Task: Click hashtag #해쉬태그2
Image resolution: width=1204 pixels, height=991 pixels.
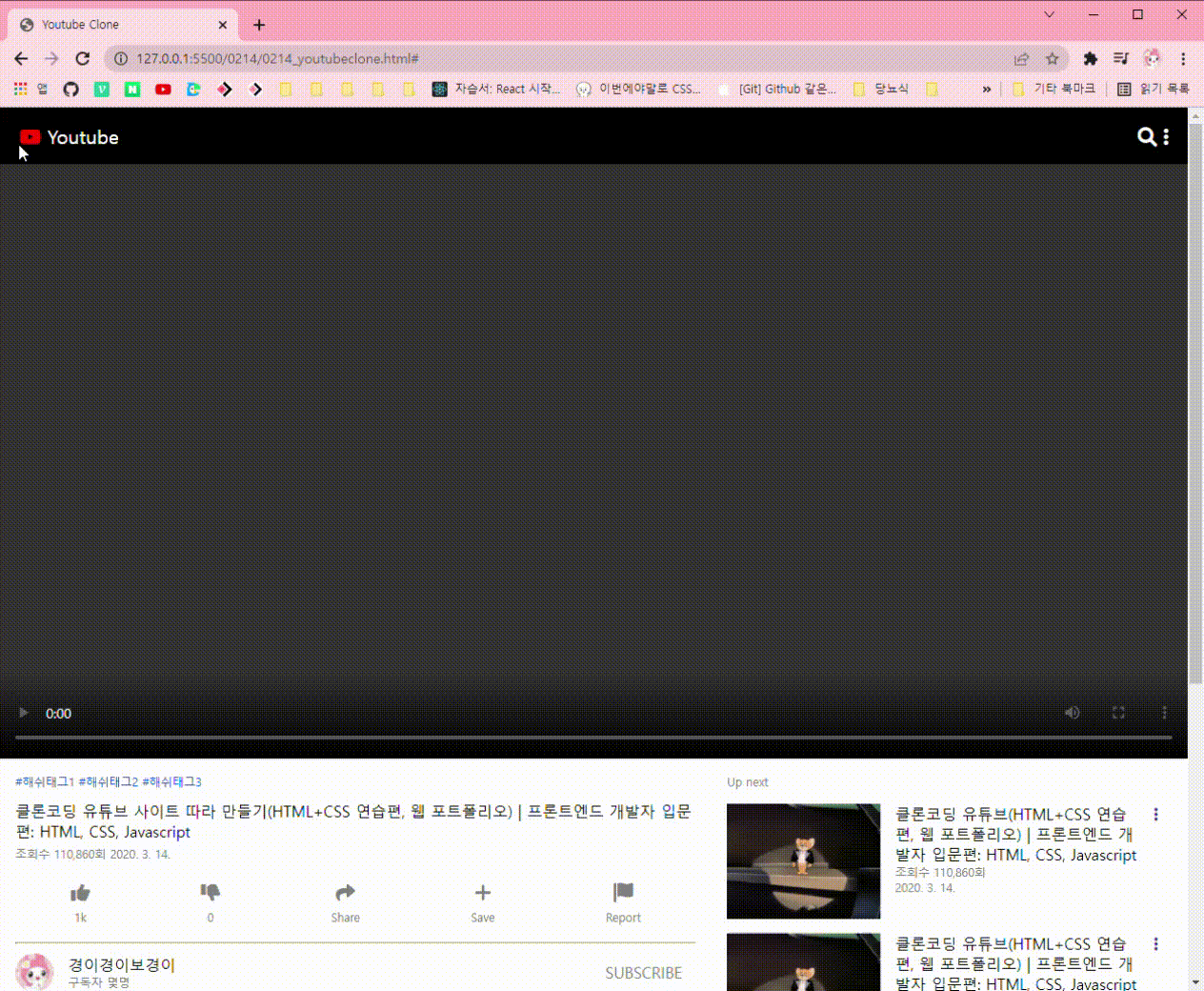Action: [108, 781]
